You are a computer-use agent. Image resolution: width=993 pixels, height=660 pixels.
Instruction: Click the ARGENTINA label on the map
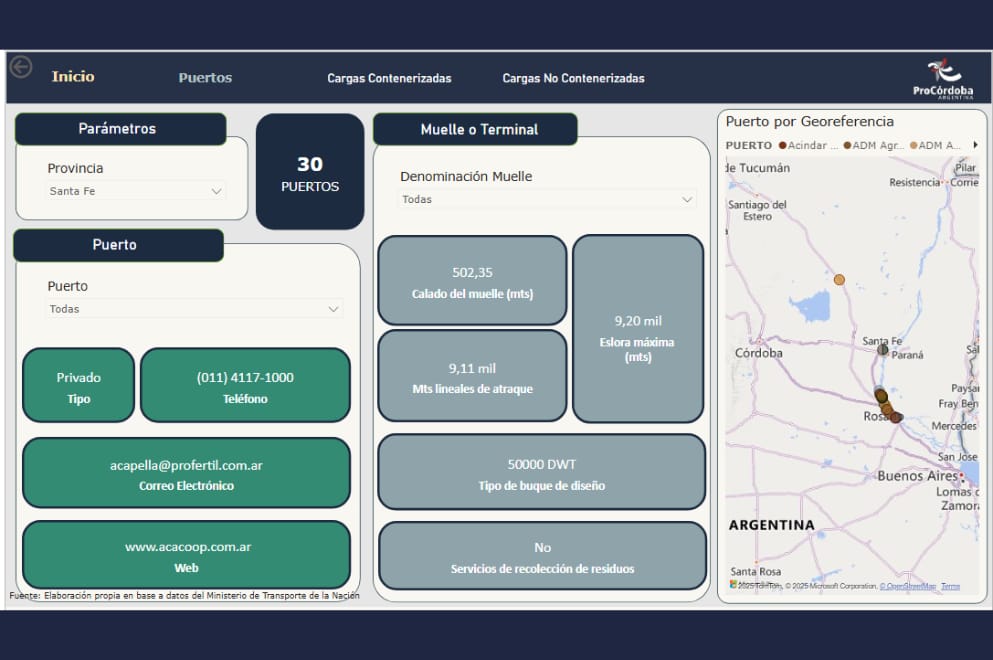pyautogui.click(x=771, y=525)
